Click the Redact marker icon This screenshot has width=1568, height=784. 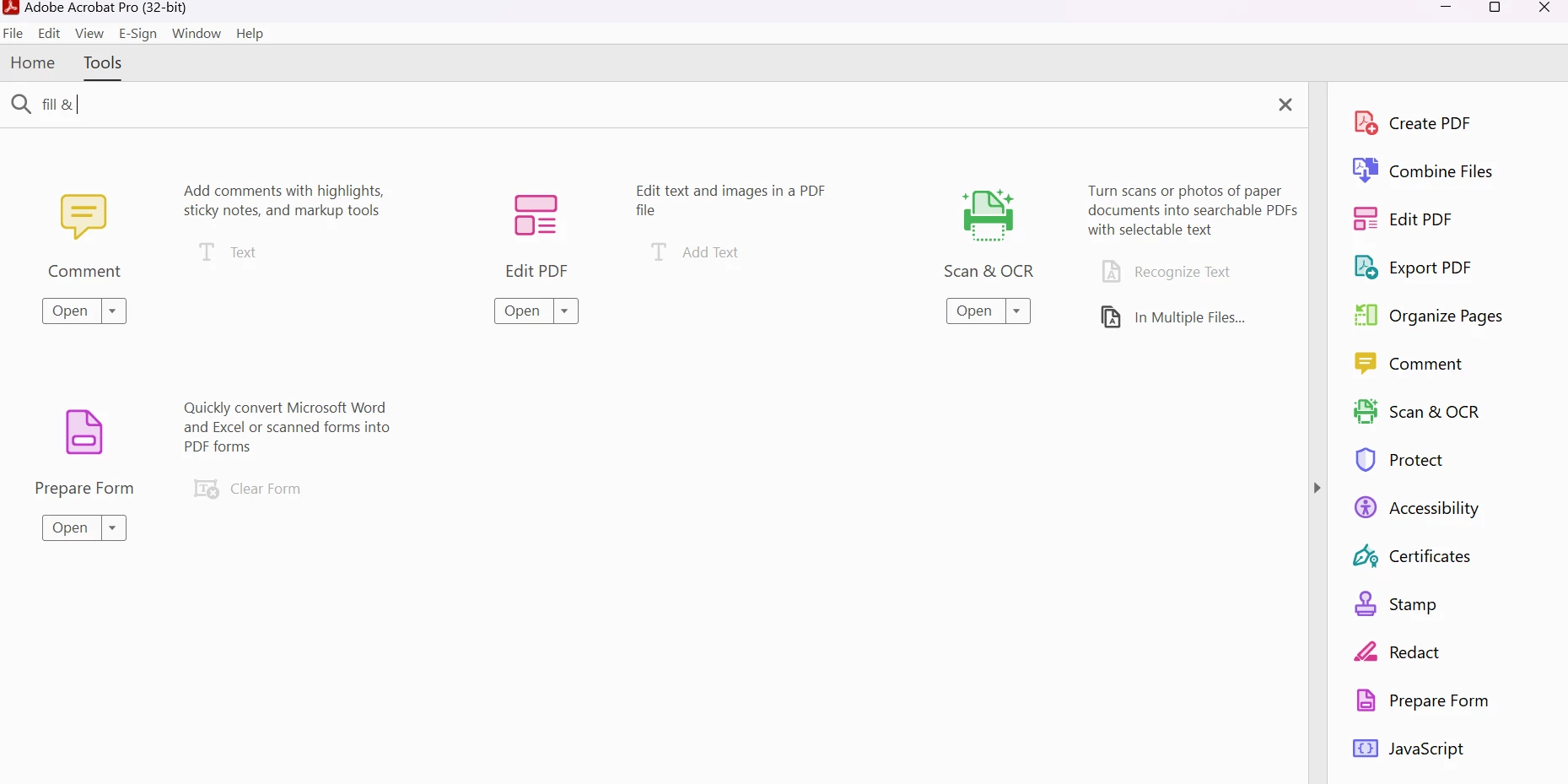(x=1366, y=652)
